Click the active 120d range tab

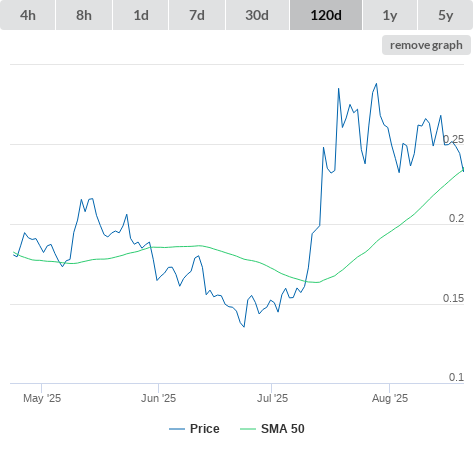tap(326, 15)
